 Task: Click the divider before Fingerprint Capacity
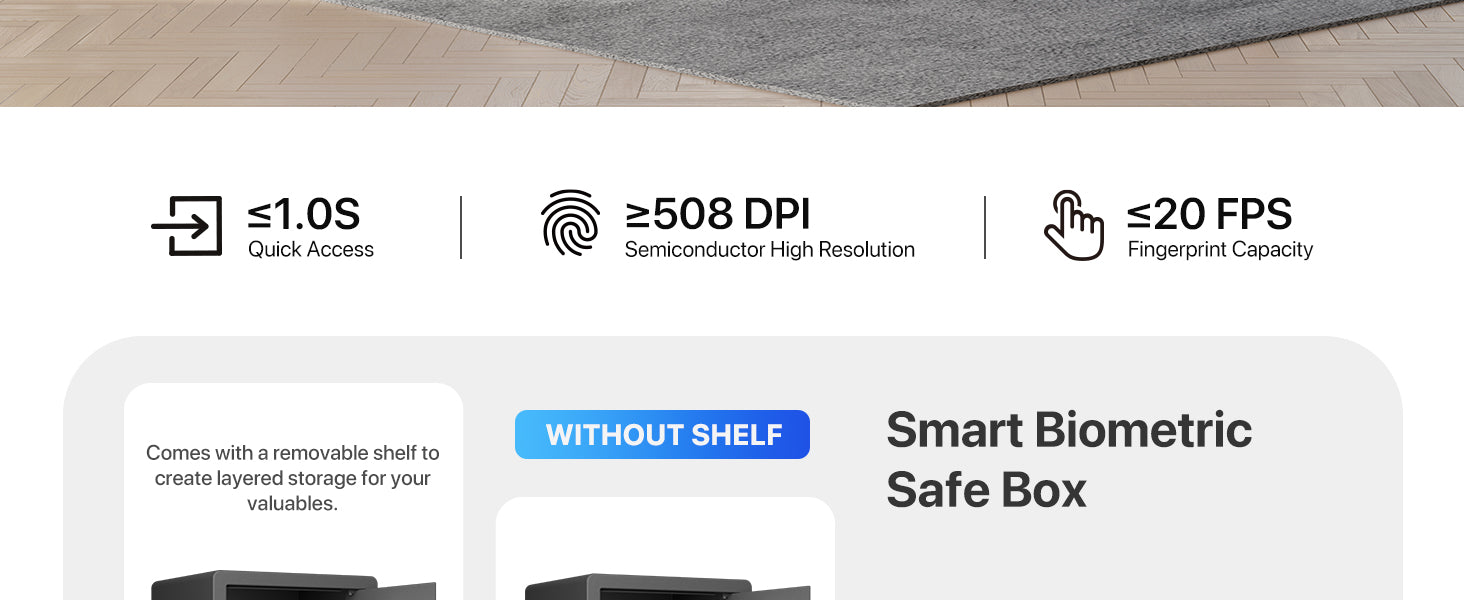(x=985, y=227)
